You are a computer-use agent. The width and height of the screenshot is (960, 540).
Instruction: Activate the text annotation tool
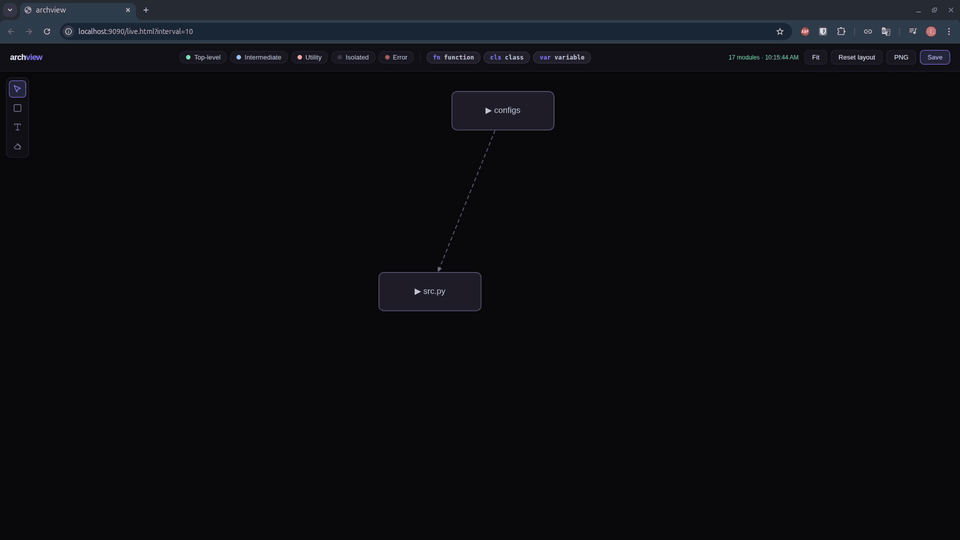pyautogui.click(x=17, y=127)
